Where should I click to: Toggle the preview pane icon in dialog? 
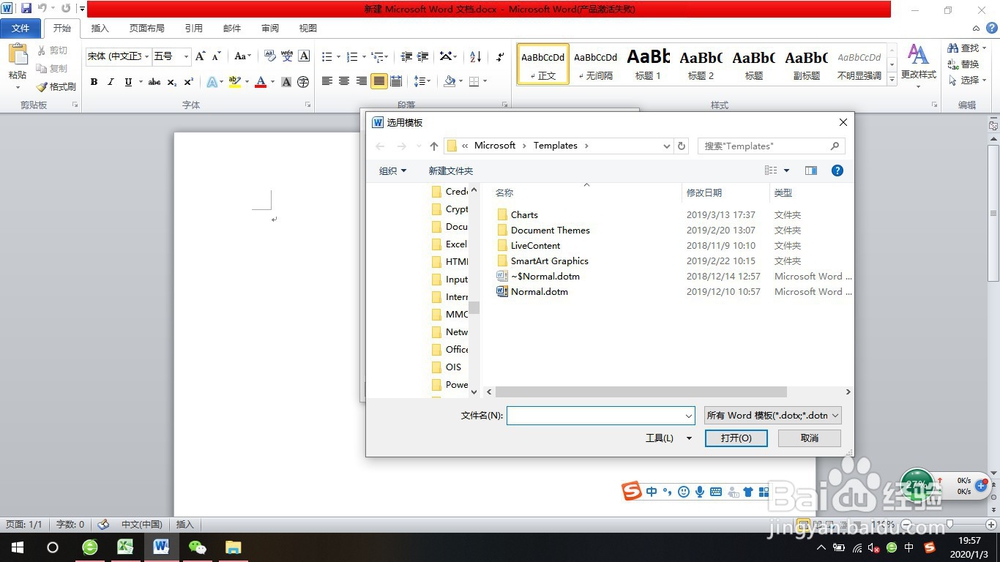811,170
